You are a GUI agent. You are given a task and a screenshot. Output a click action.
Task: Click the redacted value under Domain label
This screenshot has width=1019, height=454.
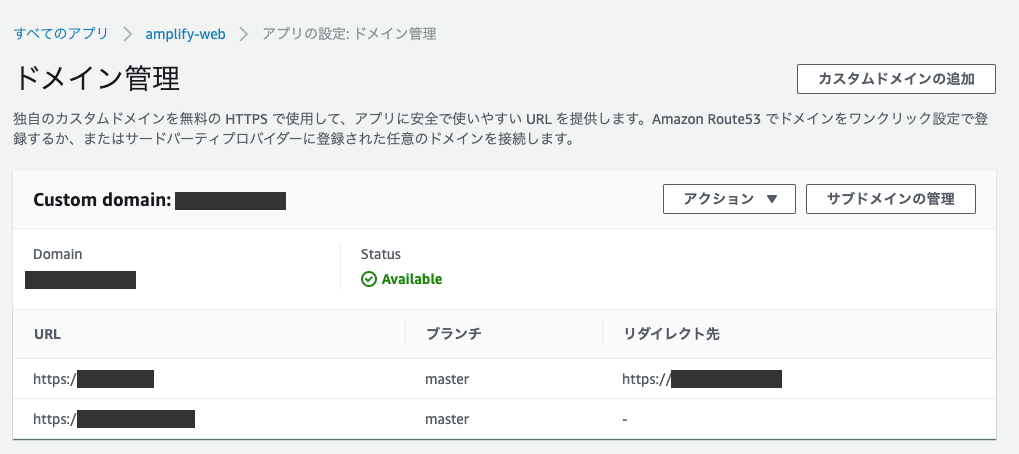click(80, 279)
